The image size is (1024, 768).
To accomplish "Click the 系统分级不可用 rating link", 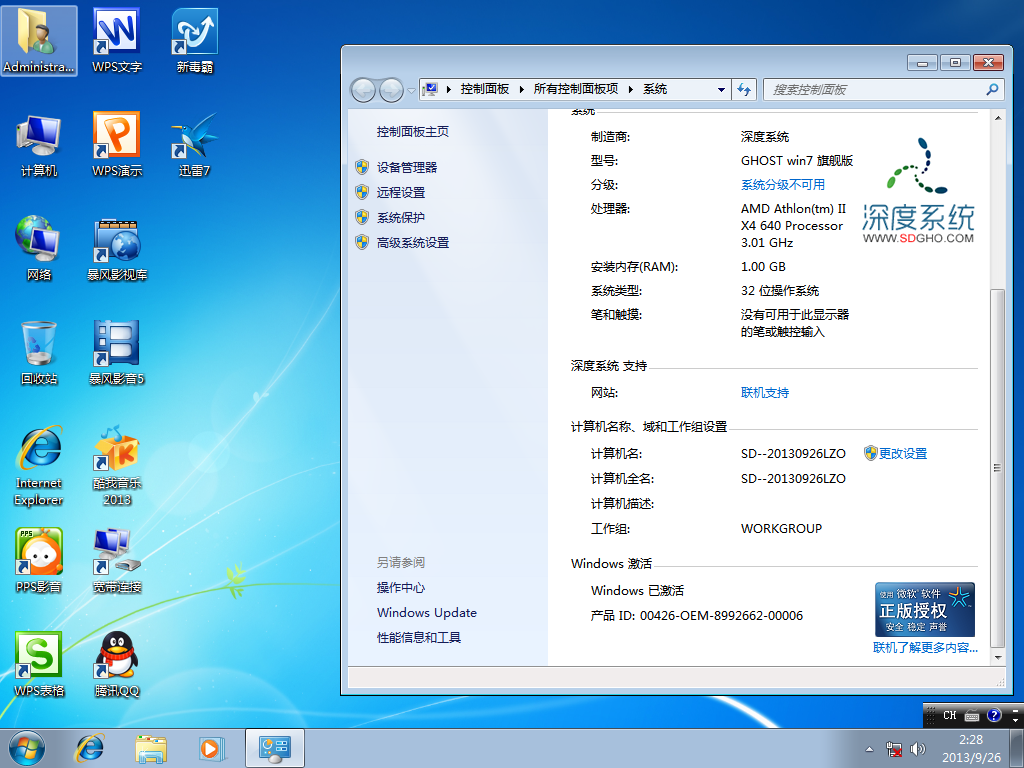I will tap(782, 185).
